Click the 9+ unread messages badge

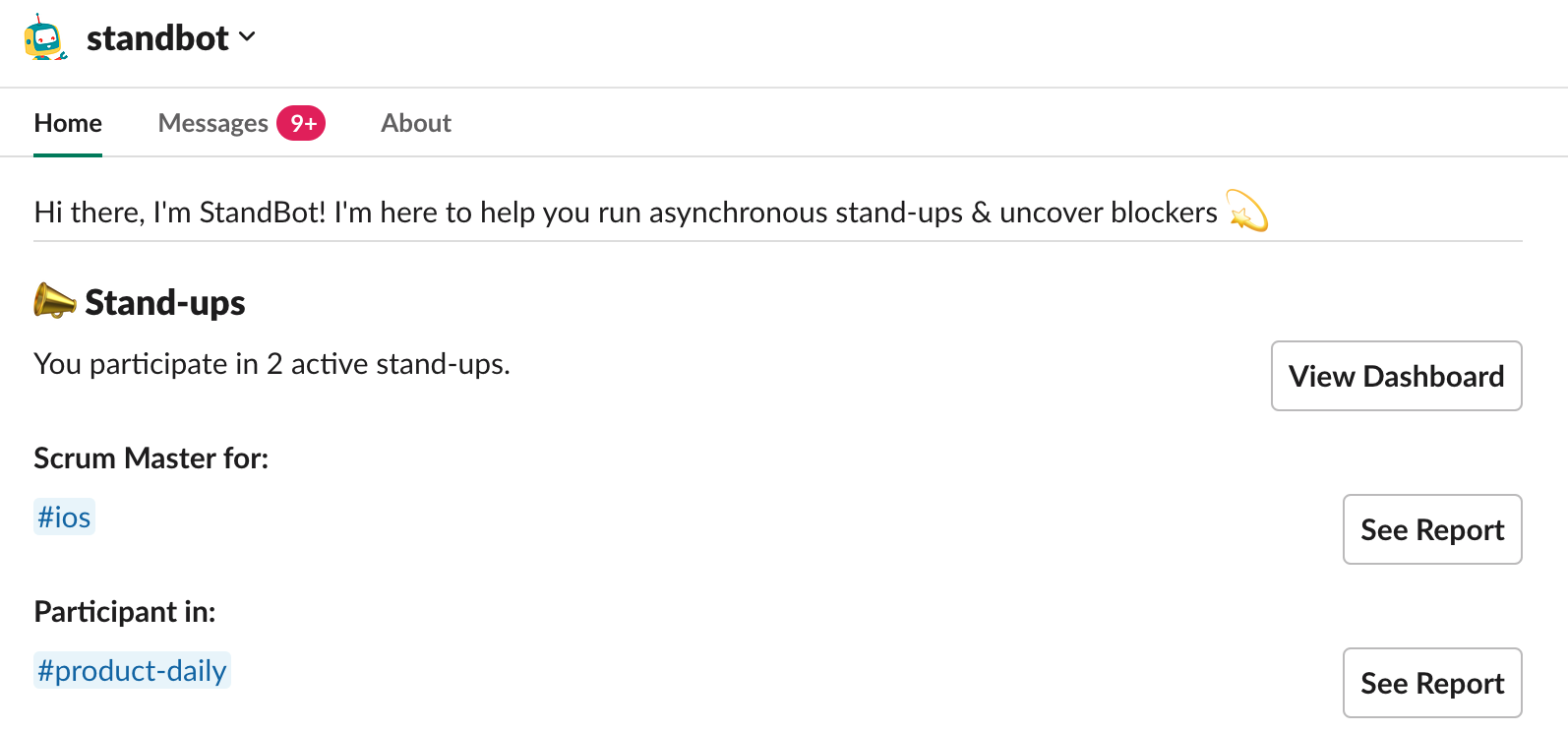pyautogui.click(x=301, y=123)
